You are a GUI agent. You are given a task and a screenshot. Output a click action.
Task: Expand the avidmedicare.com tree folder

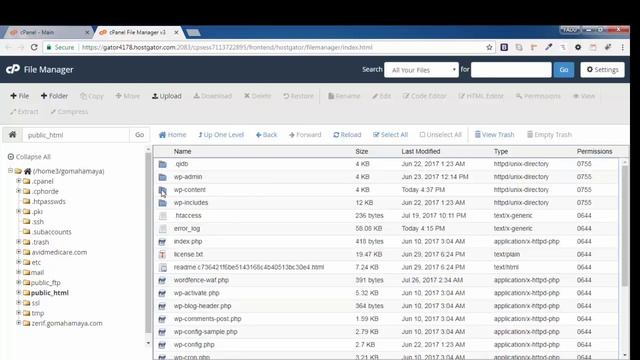18,252
